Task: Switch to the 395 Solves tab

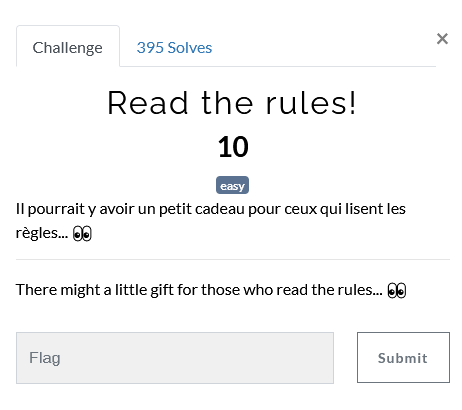Action: [x=174, y=48]
